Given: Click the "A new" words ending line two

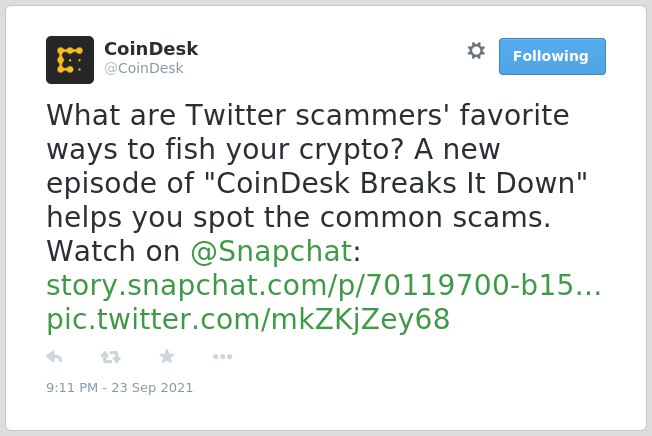Looking at the screenshot, I should [x=457, y=149].
